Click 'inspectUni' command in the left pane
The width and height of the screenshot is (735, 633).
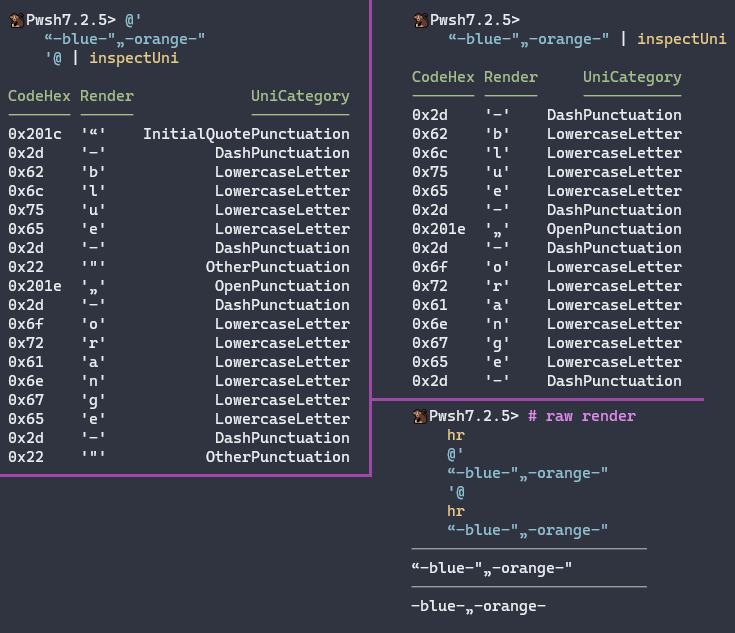click(134, 58)
